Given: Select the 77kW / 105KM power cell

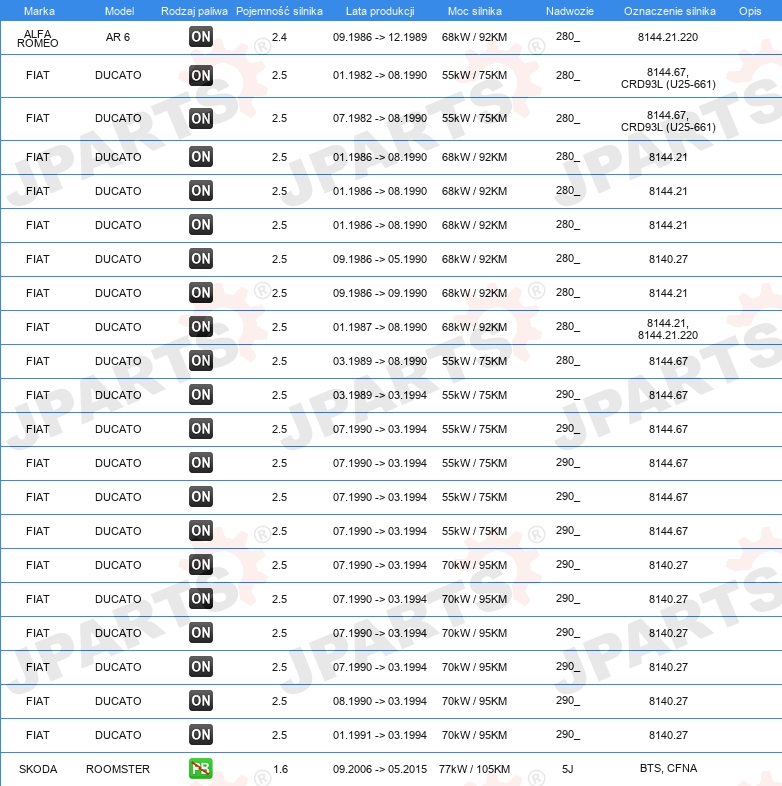Looking at the screenshot, I should (x=474, y=769).
